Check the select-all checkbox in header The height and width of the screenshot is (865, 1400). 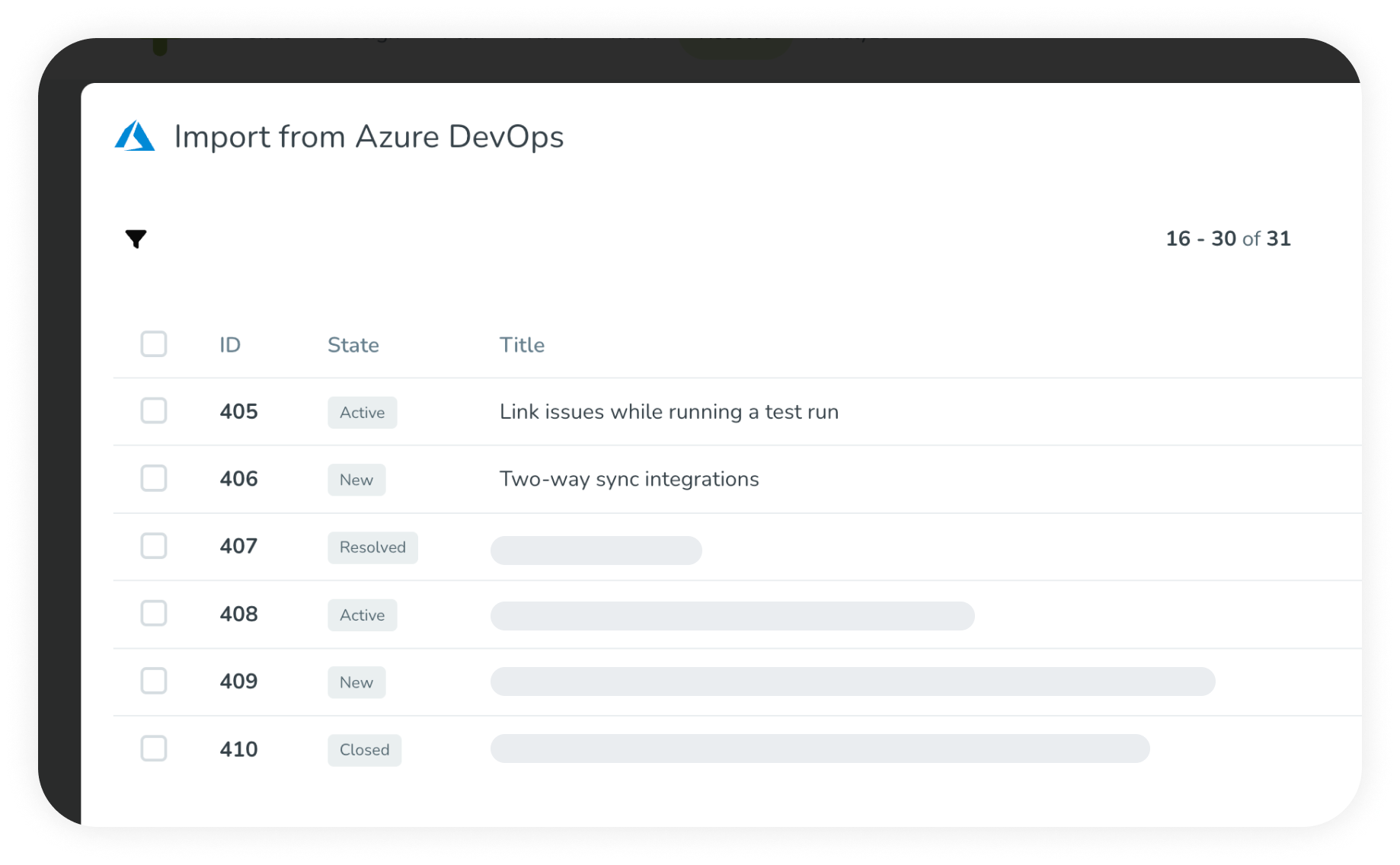pos(154,344)
